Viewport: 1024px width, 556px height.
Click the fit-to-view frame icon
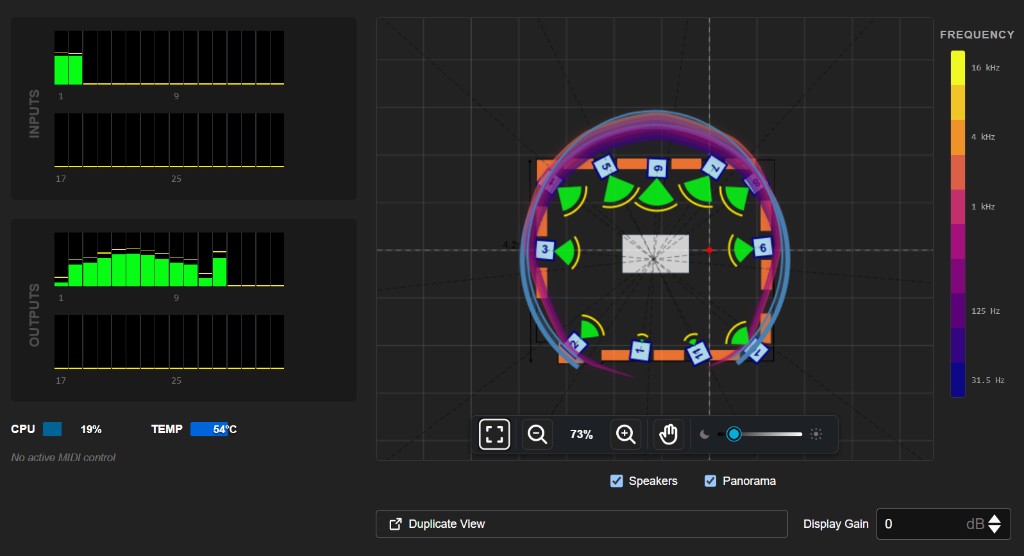point(494,434)
